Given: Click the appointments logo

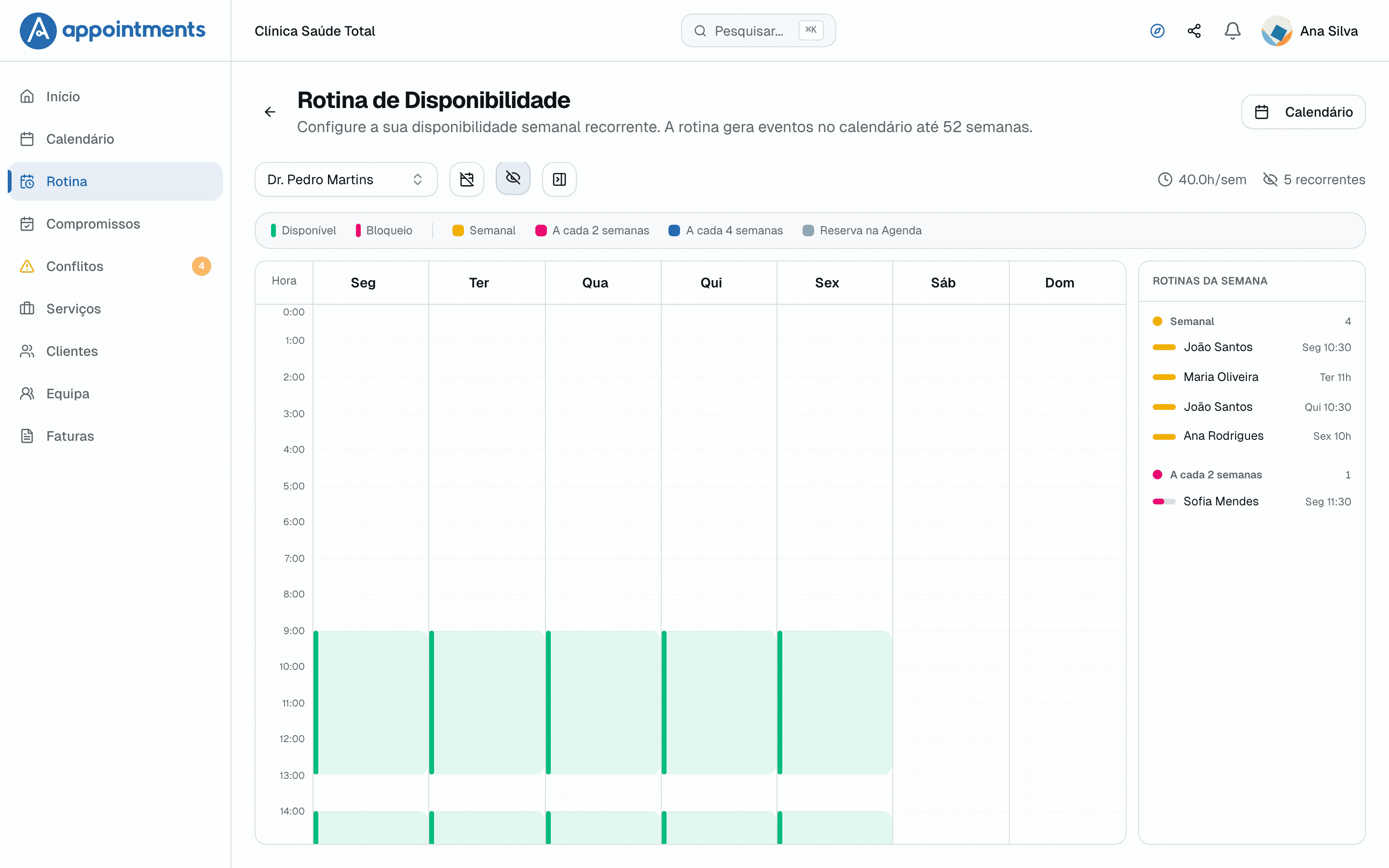Looking at the screenshot, I should [112, 30].
